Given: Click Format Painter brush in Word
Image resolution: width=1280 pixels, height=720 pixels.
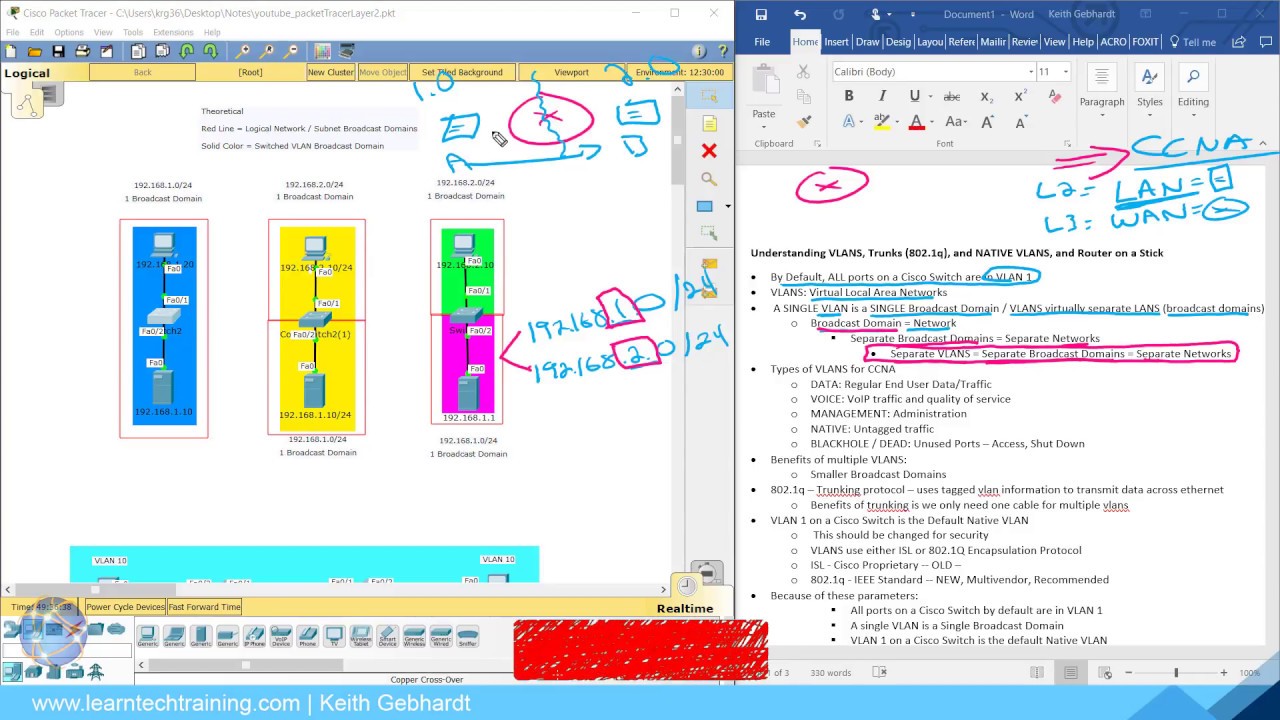Looking at the screenshot, I should pyautogui.click(x=803, y=121).
